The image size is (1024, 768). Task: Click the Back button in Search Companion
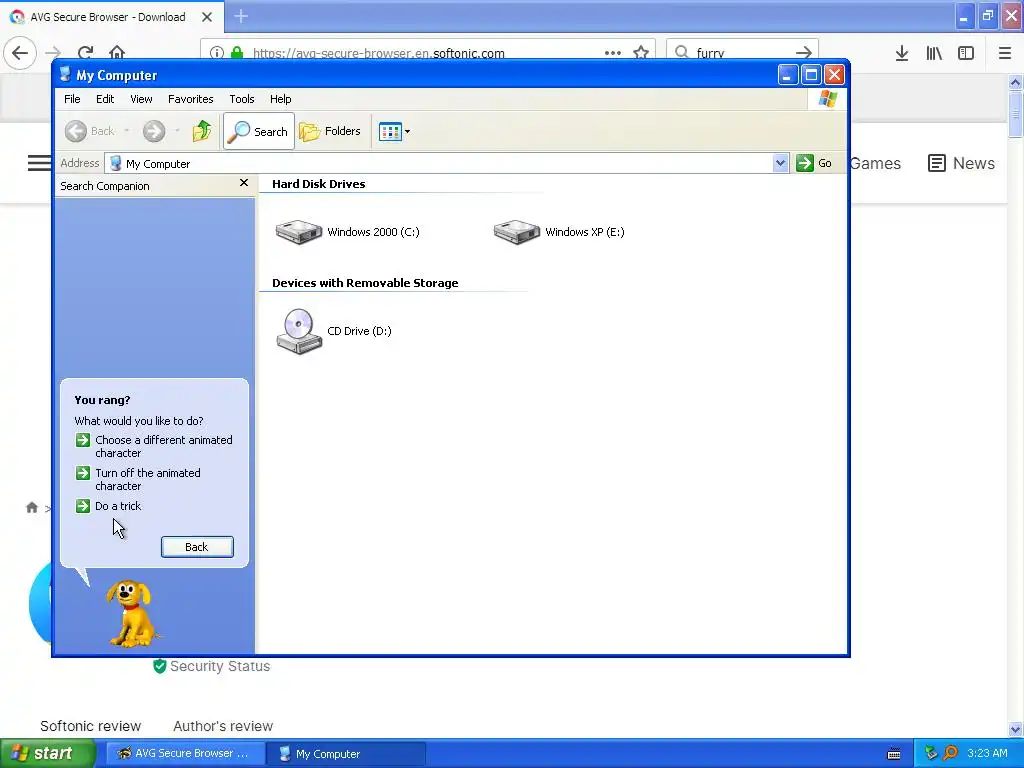197,547
